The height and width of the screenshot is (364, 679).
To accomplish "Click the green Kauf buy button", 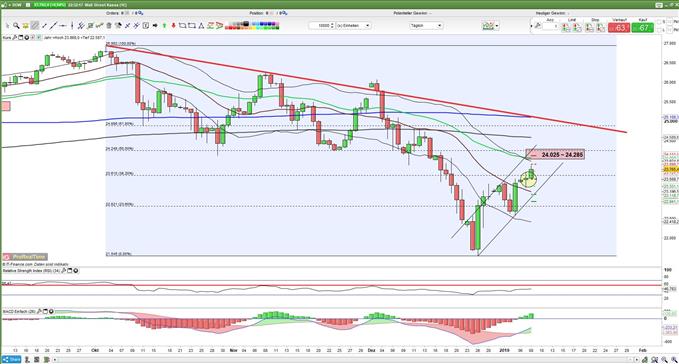I will (x=642, y=28).
